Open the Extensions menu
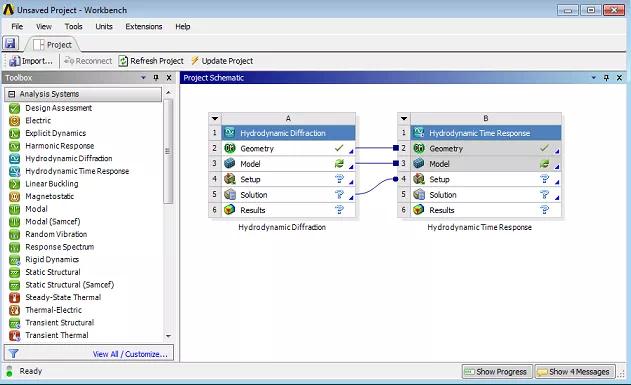 coord(144,27)
